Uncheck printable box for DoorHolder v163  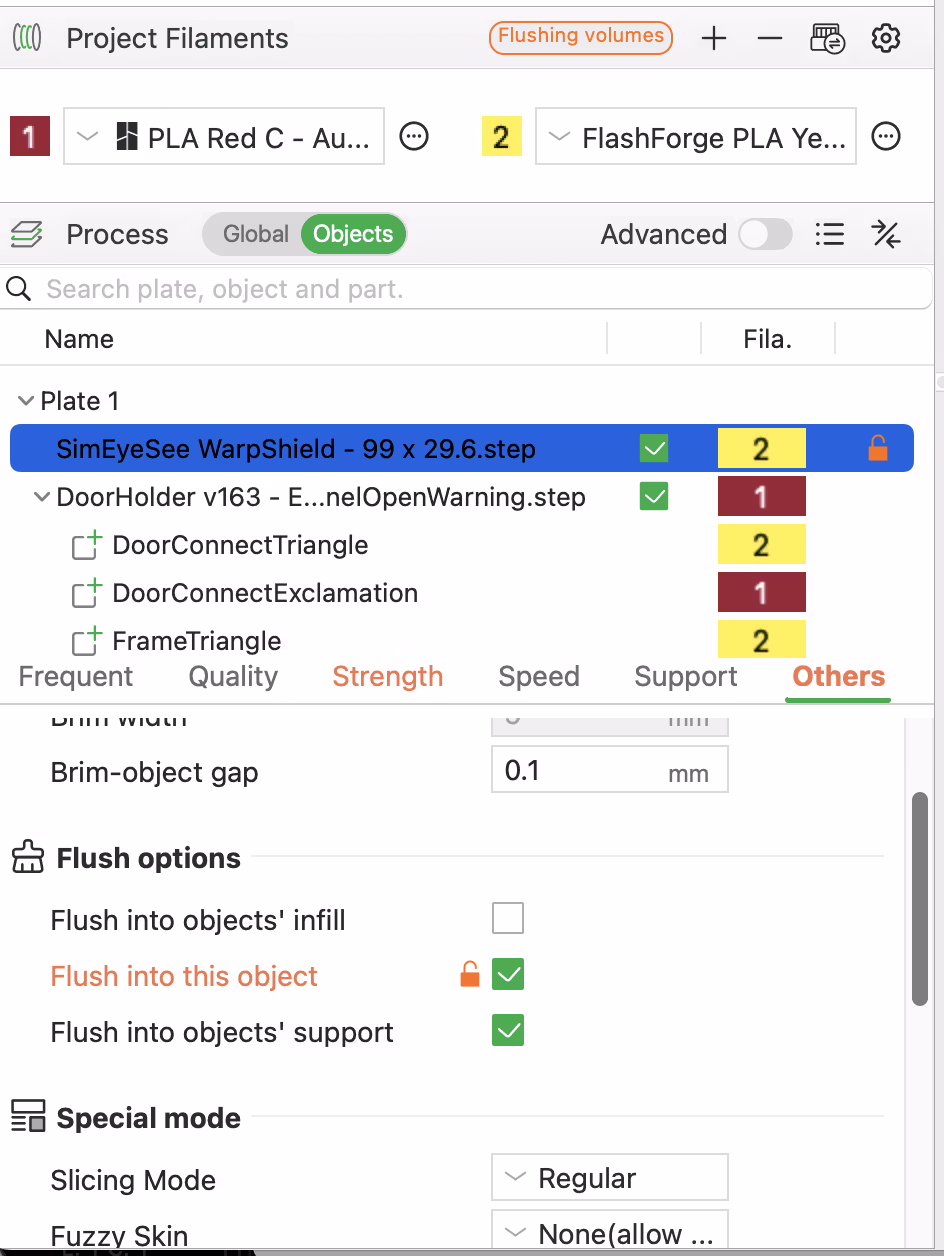(x=654, y=496)
